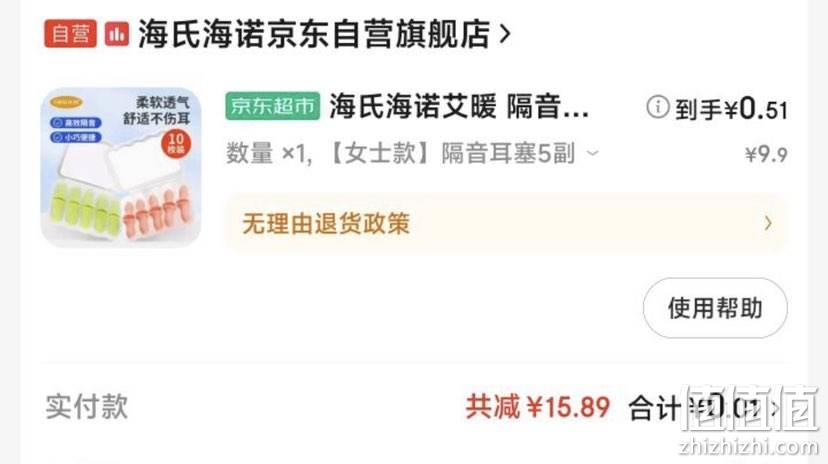This screenshot has width=828, height=464.
Task: Expand the dropdown arrow after 隔音耳塞5副
Action: [593, 154]
